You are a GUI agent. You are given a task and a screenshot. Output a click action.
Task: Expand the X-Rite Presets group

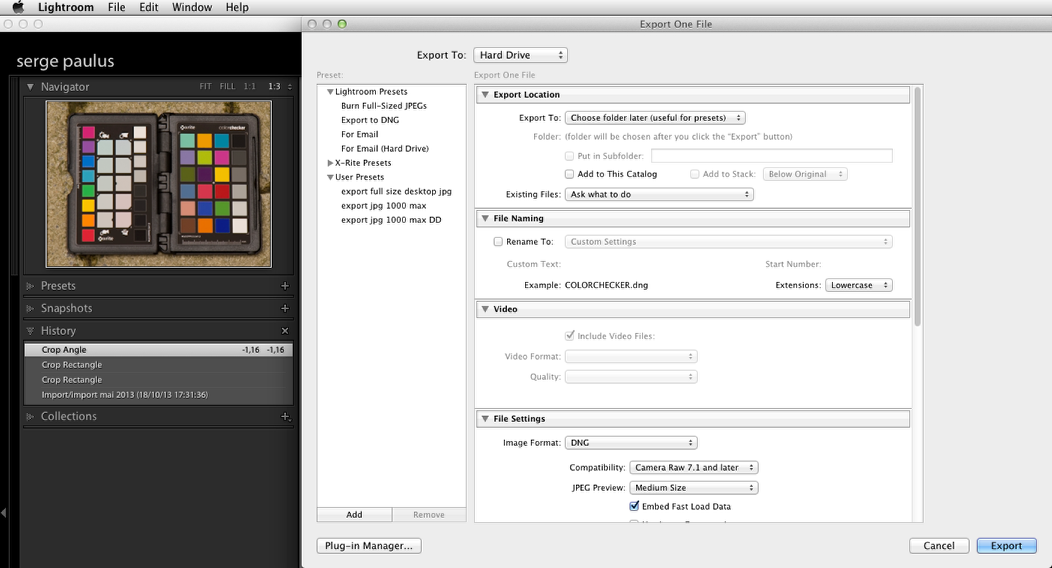pyautogui.click(x=330, y=163)
